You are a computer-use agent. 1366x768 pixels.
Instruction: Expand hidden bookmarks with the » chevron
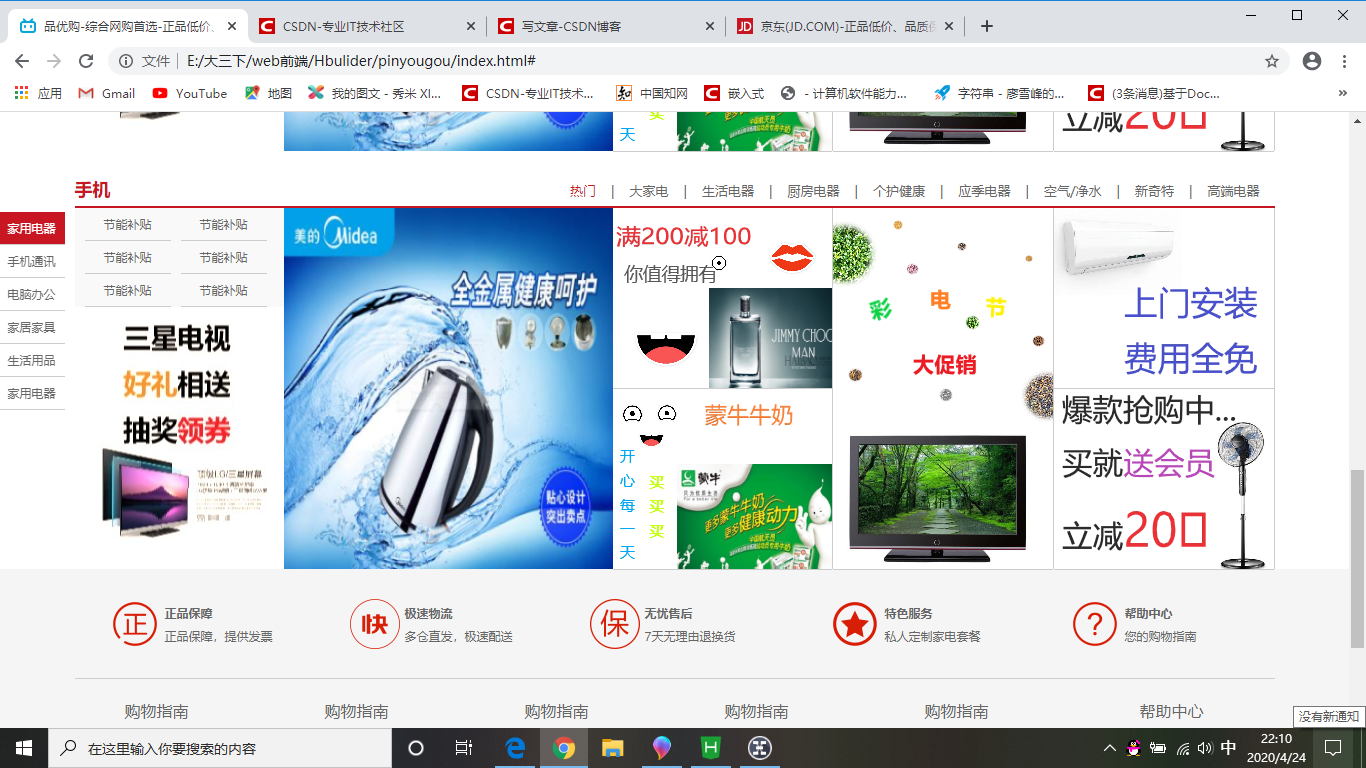[x=1343, y=93]
